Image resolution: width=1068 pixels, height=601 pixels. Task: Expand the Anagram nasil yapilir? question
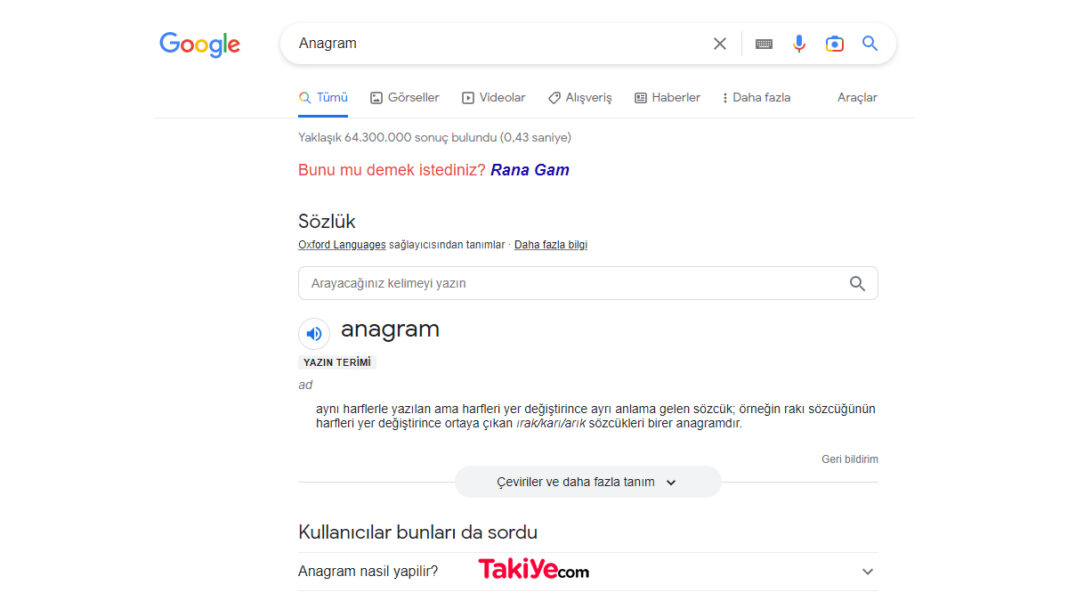[588, 571]
